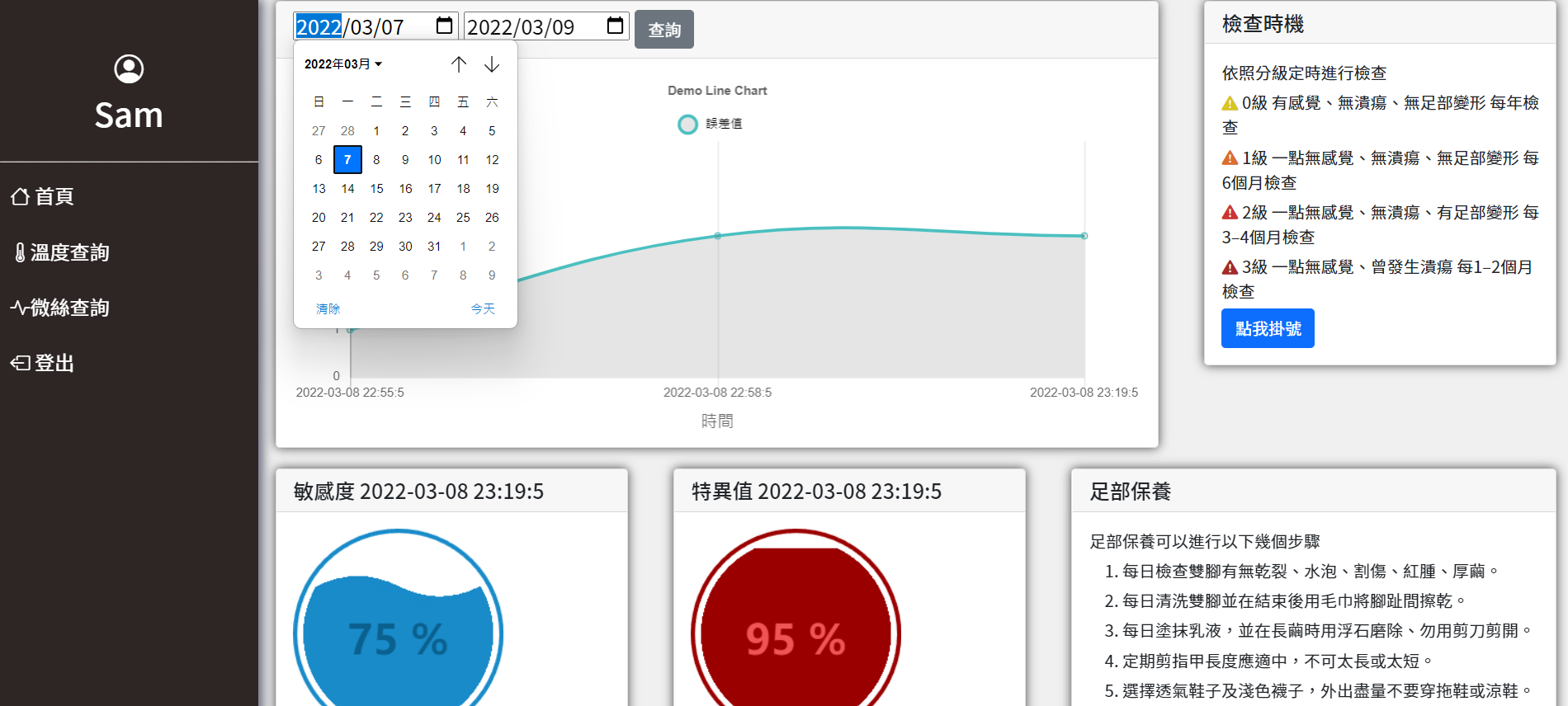The height and width of the screenshot is (706, 1568).
Task: Expand the 2022年03月 month selector
Action: (343, 64)
